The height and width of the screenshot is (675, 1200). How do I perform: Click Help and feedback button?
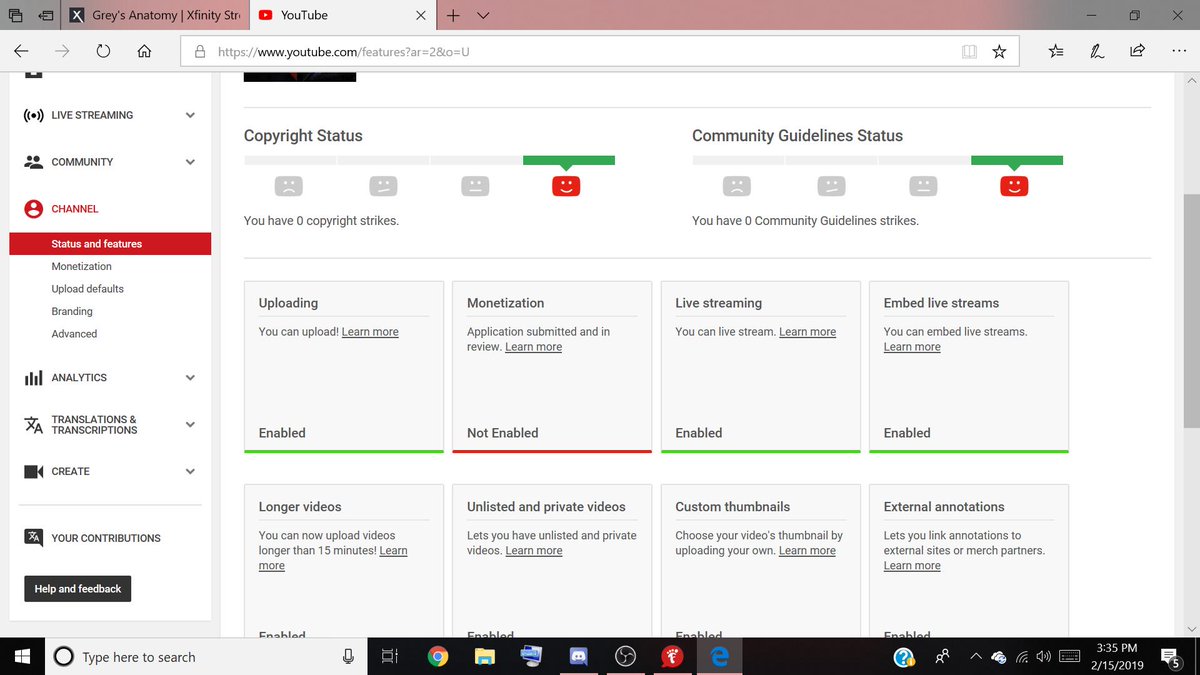point(77,589)
